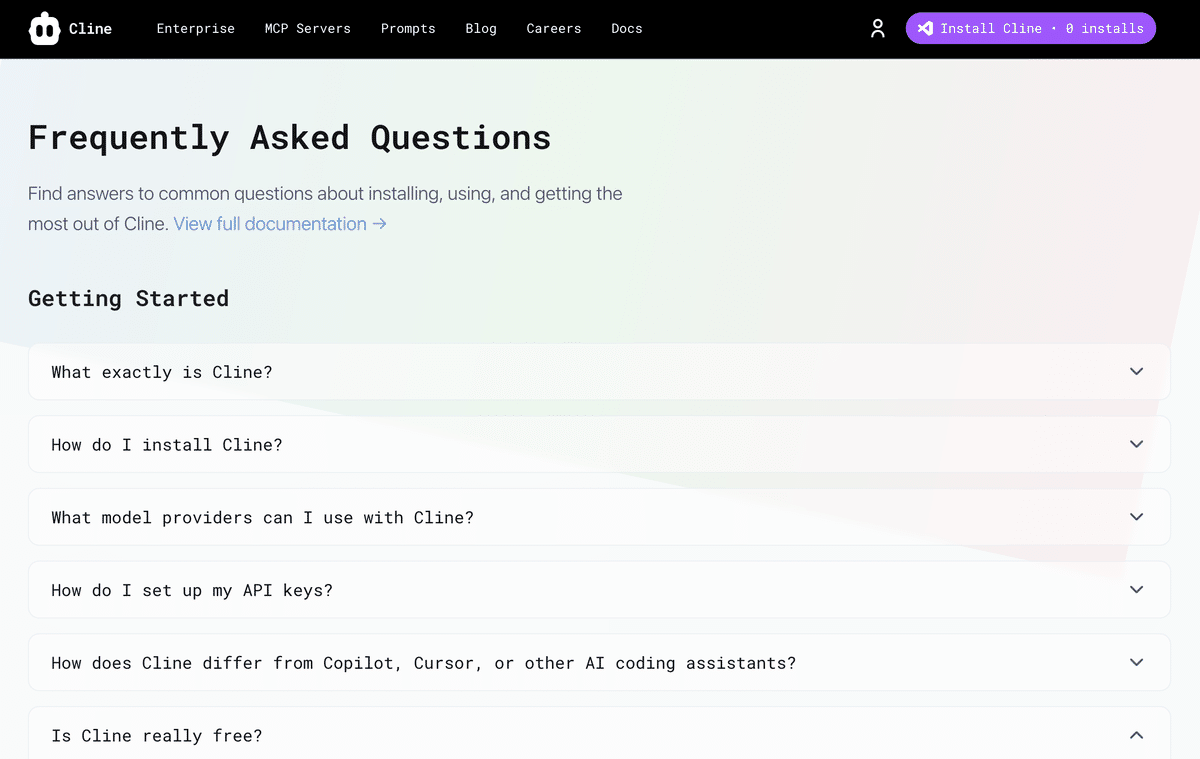The width and height of the screenshot is (1200, 759).
Task: Click the VS Code icon in the install button
Action: pos(925,28)
